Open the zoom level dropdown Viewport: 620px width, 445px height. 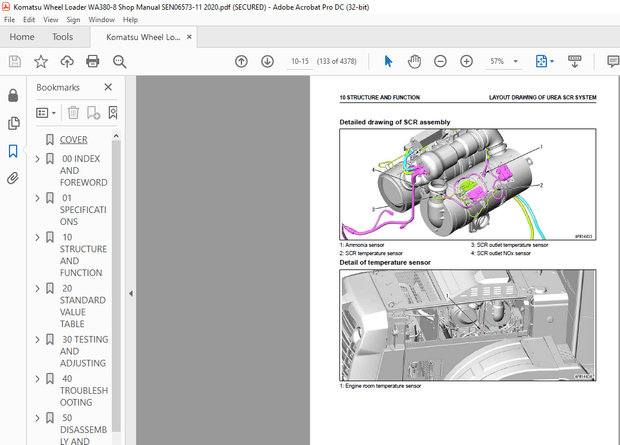click(516, 61)
